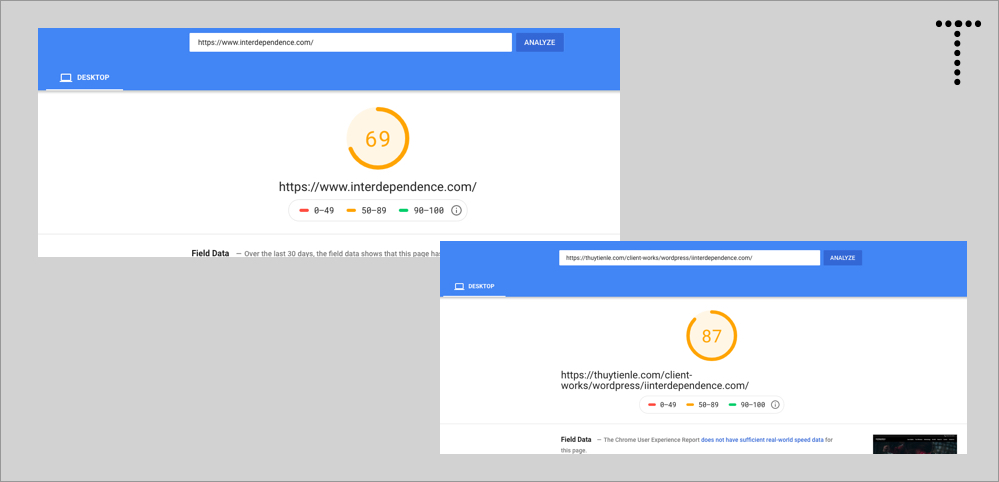
Task: Open 'does not have sufficient real-world speed data' link
Action: [763, 439]
